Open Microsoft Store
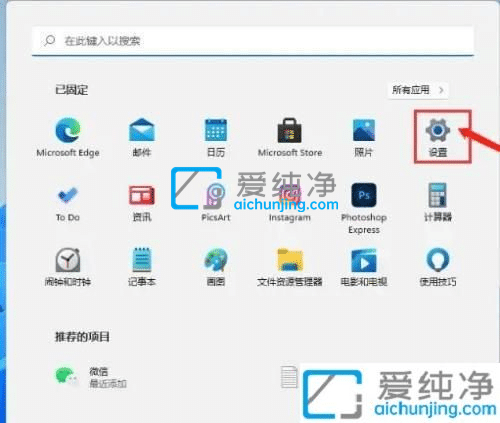This screenshot has width=500, height=423. pyautogui.click(x=290, y=137)
